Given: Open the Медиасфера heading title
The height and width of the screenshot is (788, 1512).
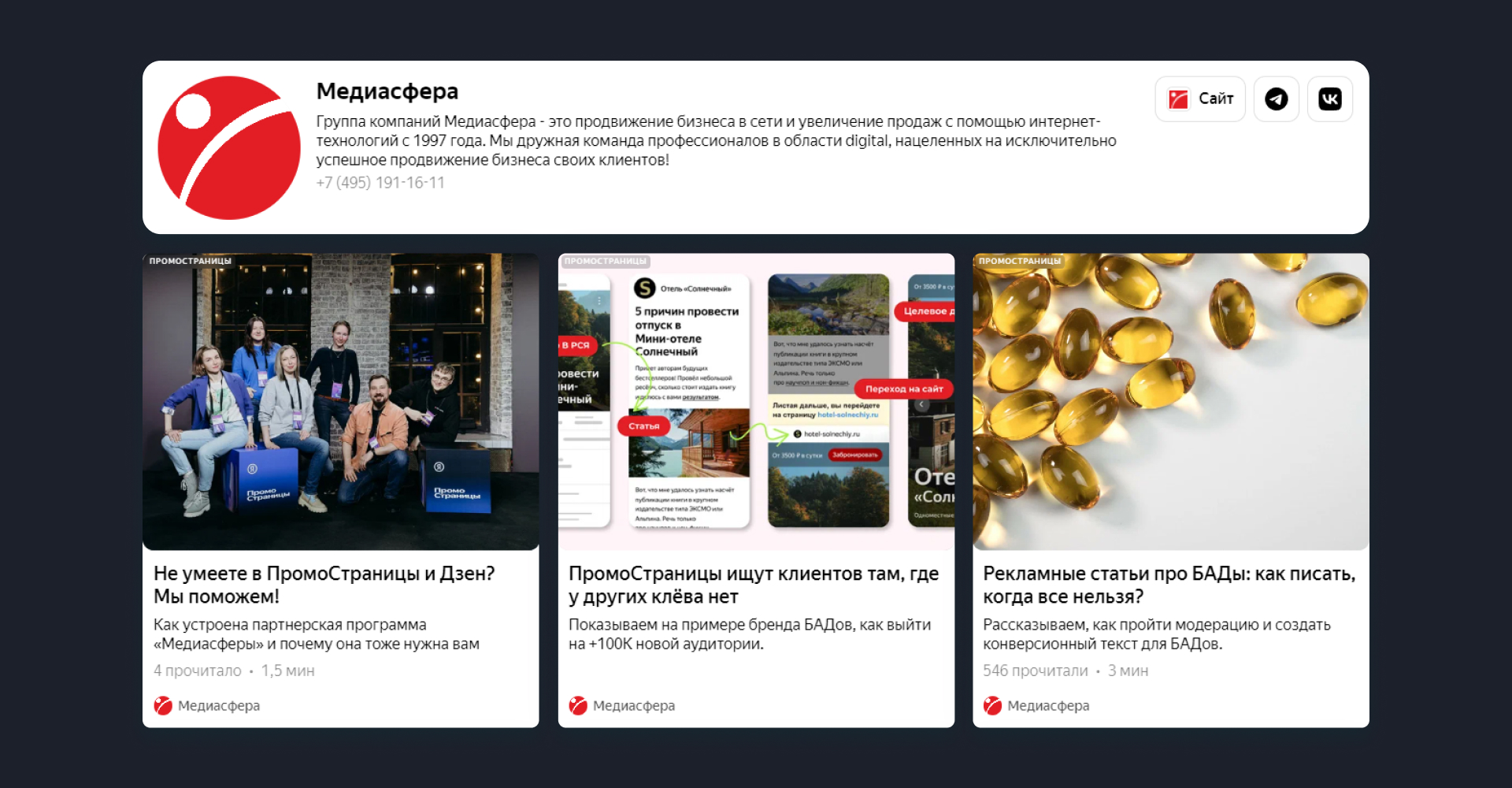Looking at the screenshot, I should (387, 91).
